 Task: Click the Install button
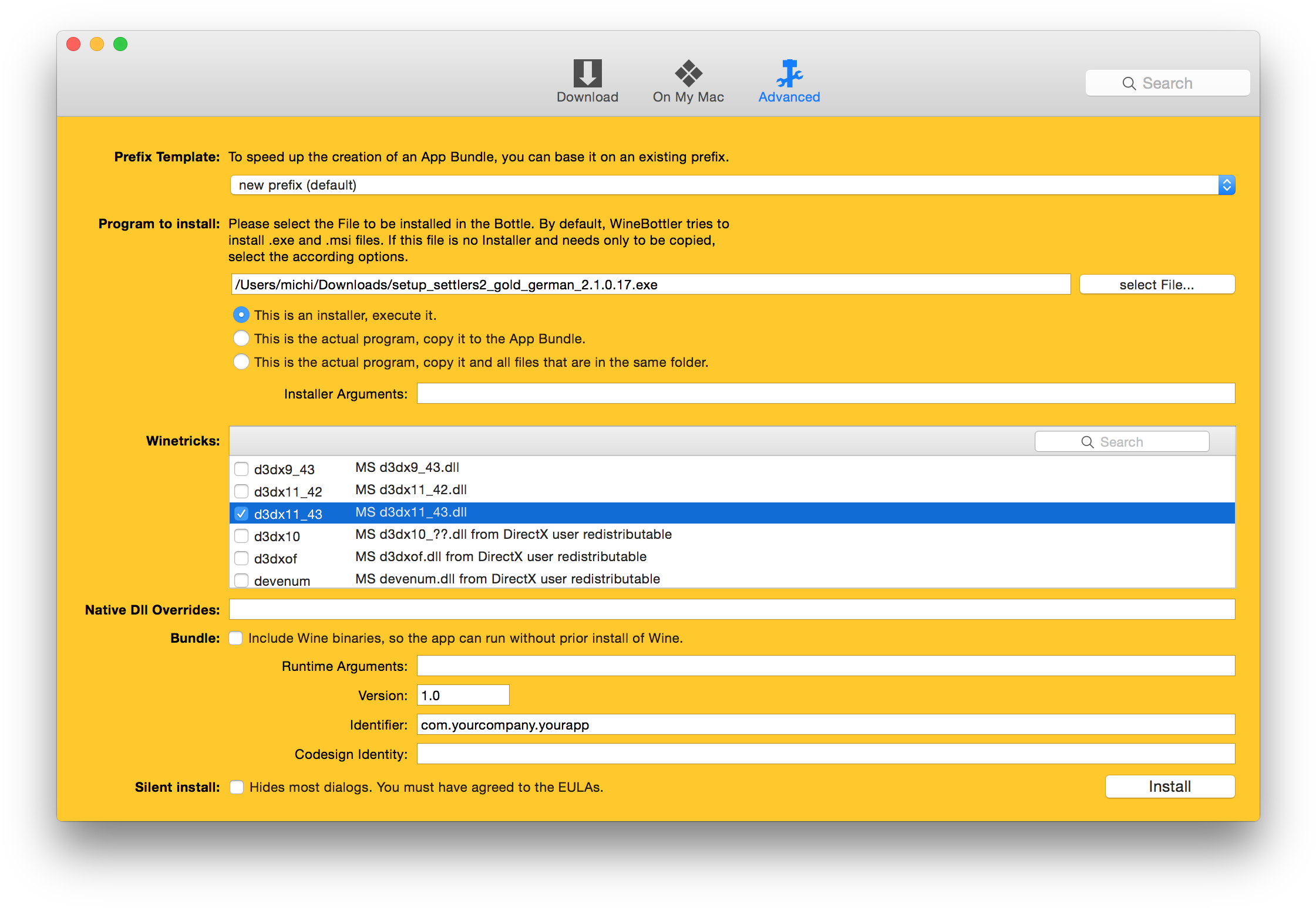click(x=1170, y=787)
